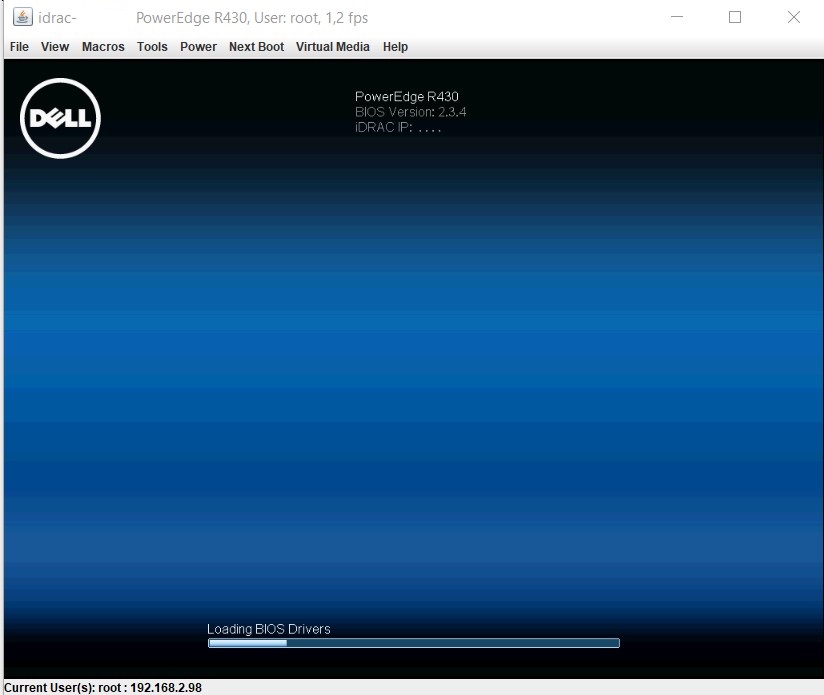Click the Dell logo on boot screen
This screenshot has width=824, height=695.
(60, 118)
